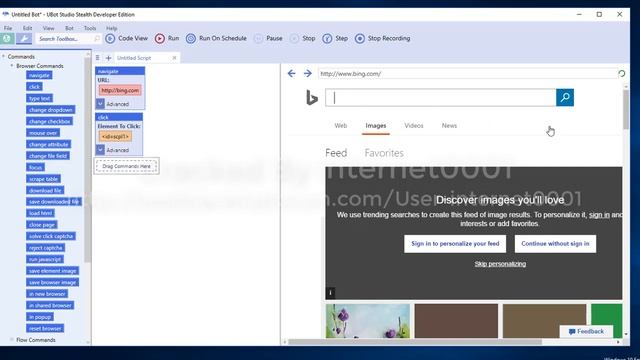
Task: Click the toolbox search magnifier icon
Action: (97, 39)
